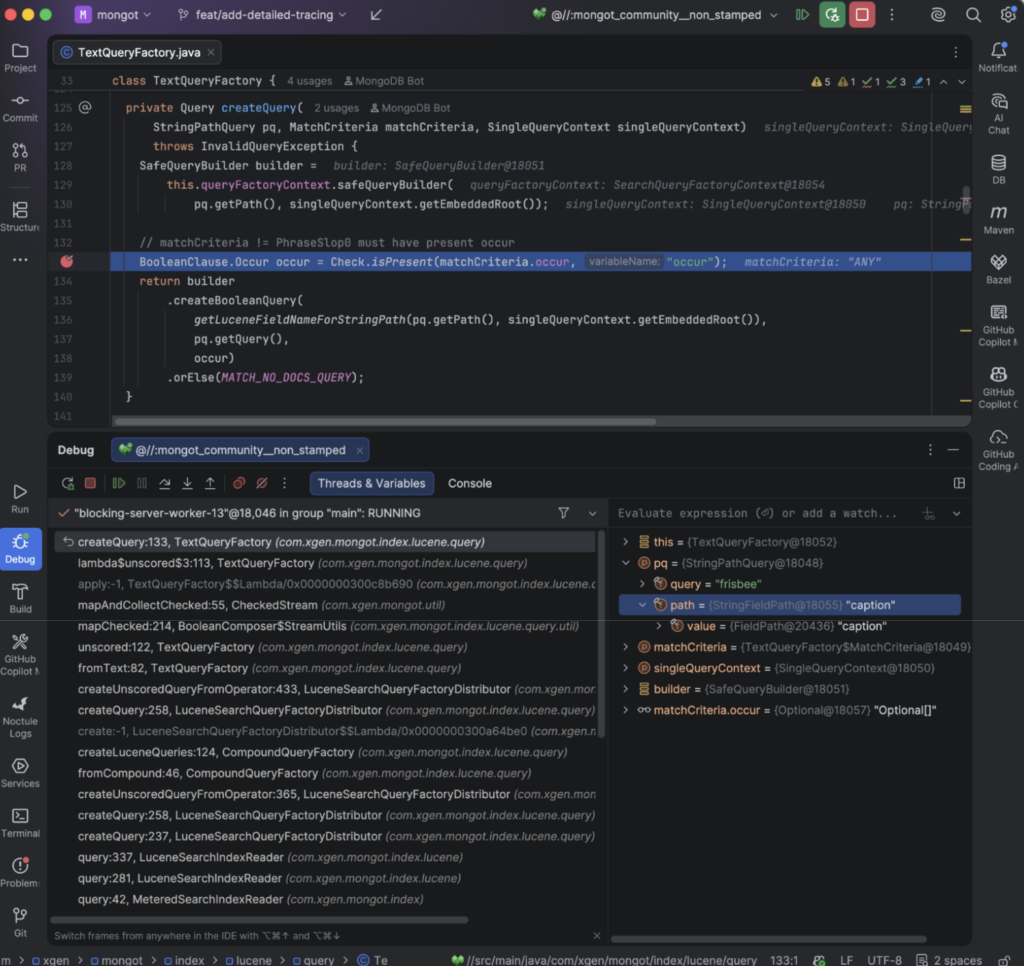This screenshot has height=966, width=1024.
Task: Expand the matchCriteria.occur watch node
Action: click(626, 710)
